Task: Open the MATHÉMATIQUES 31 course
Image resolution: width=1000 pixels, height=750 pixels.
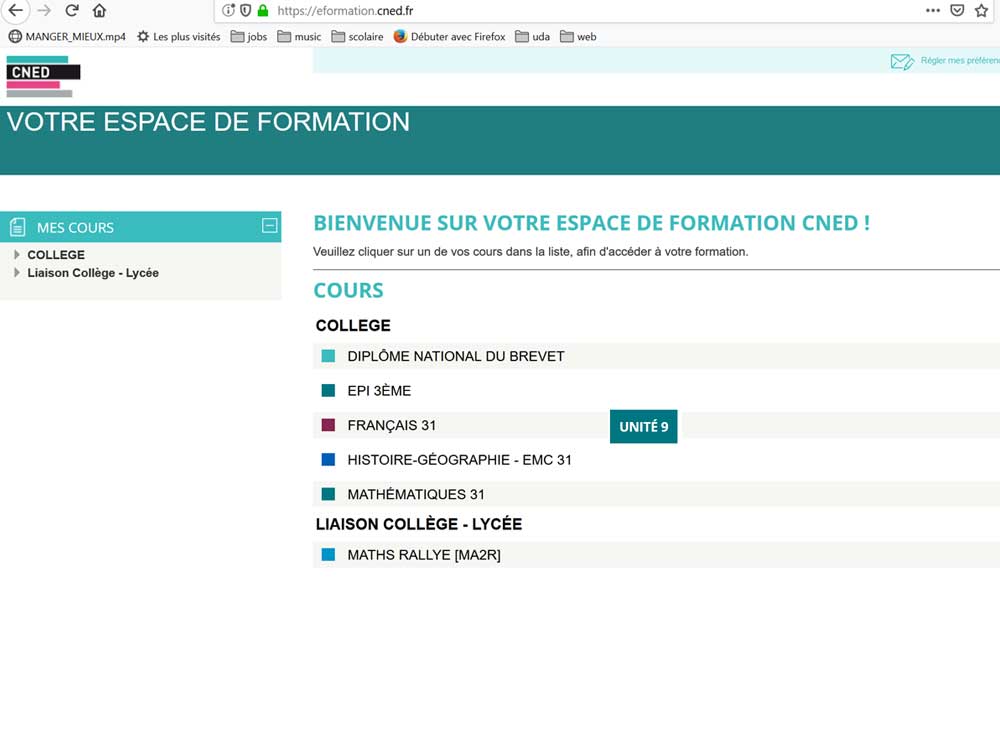Action: tap(415, 494)
